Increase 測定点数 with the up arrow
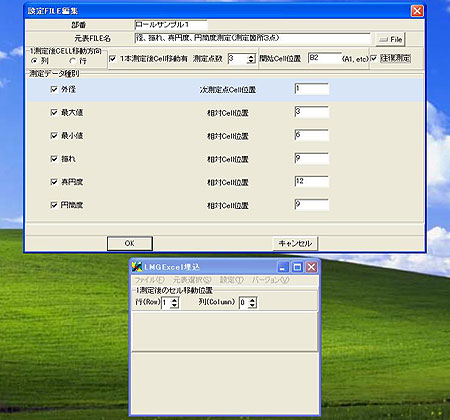Screen dimensions: 450x420 pyautogui.click(x=251, y=56)
